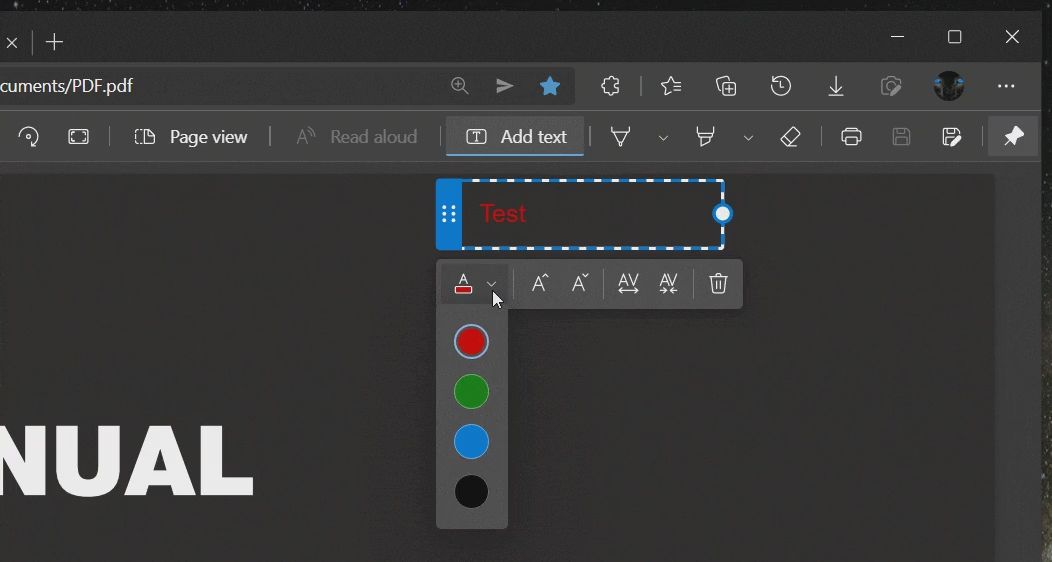
Task: Open the Settings and more menu
Action: (x=1006, y=86)
